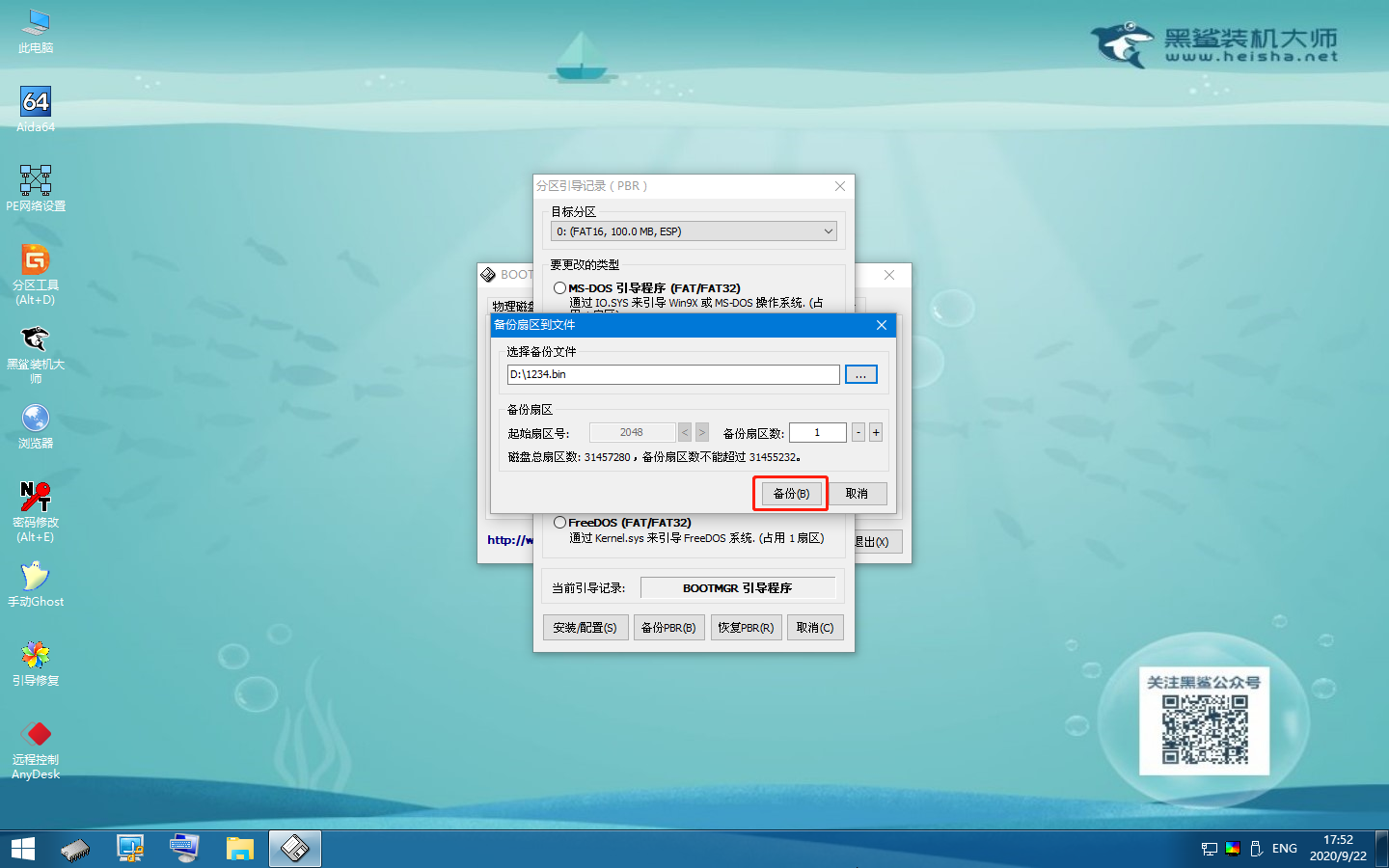Click the - sector count button
The image size is (1389, 868).
click(x=858, y=433)
